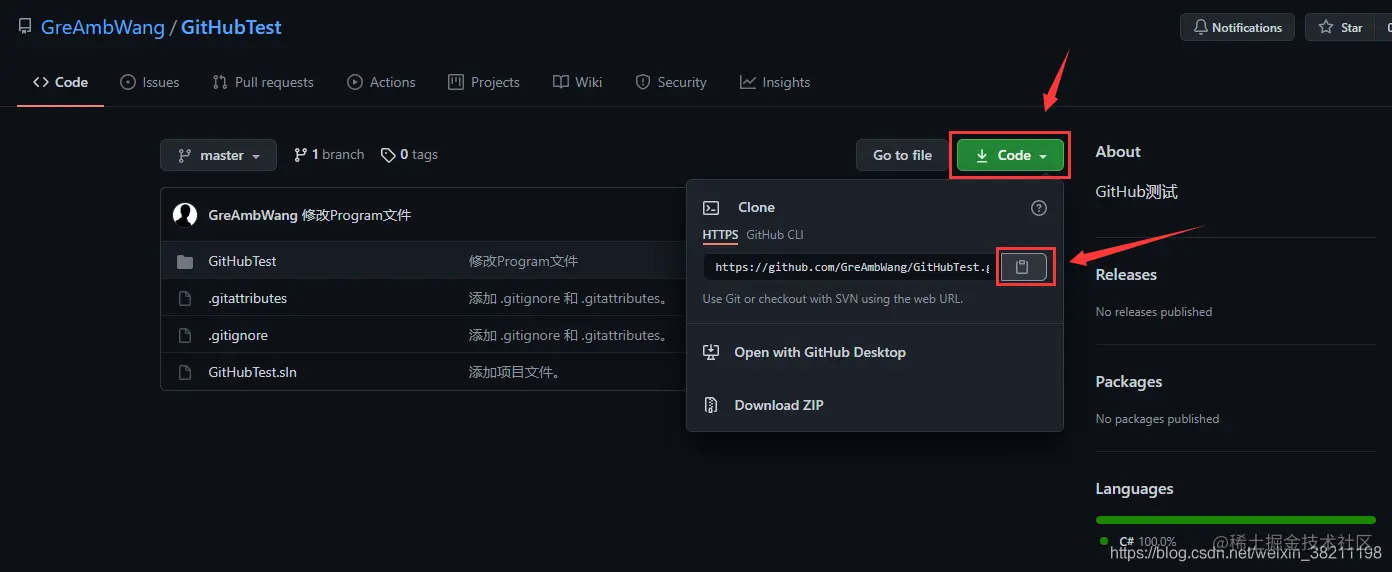Click the terminal icon next to Clone
Viewport: 1392px width, 572px height.
[711, 208]
